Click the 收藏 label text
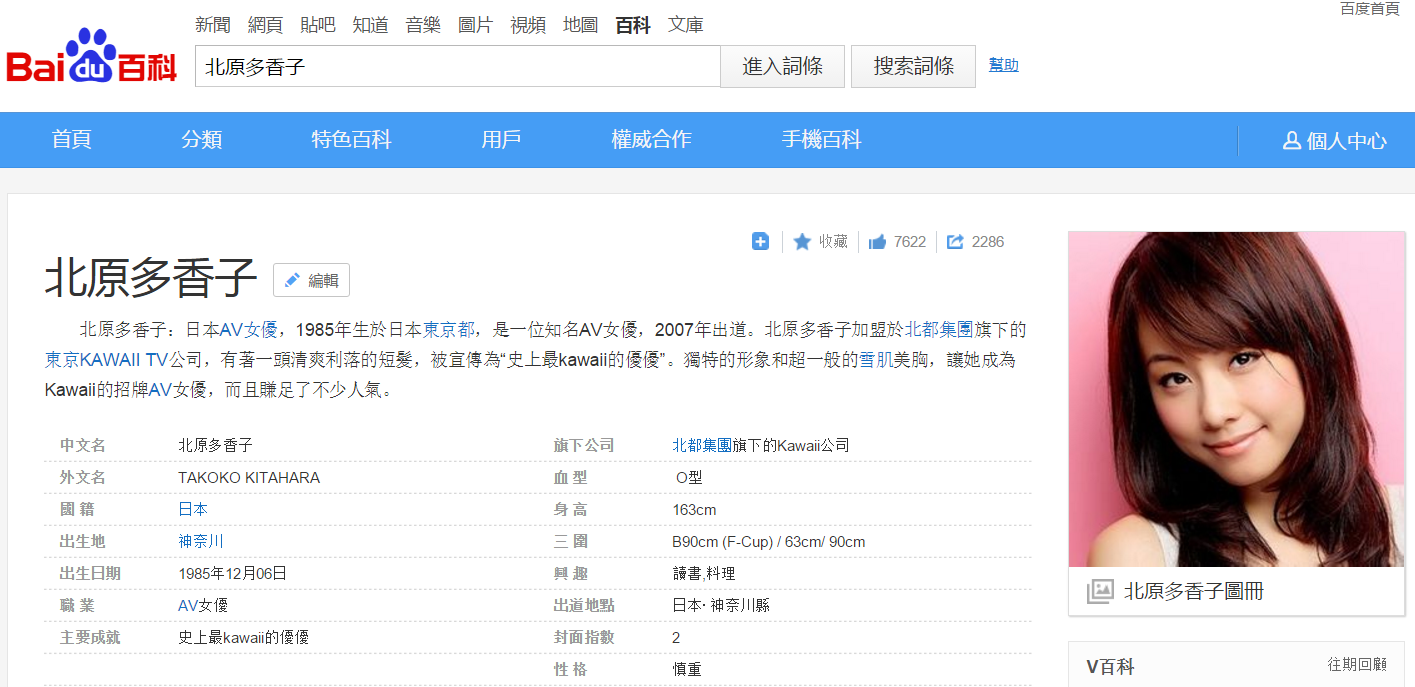The image size is (1415, 687). [833, 241]
